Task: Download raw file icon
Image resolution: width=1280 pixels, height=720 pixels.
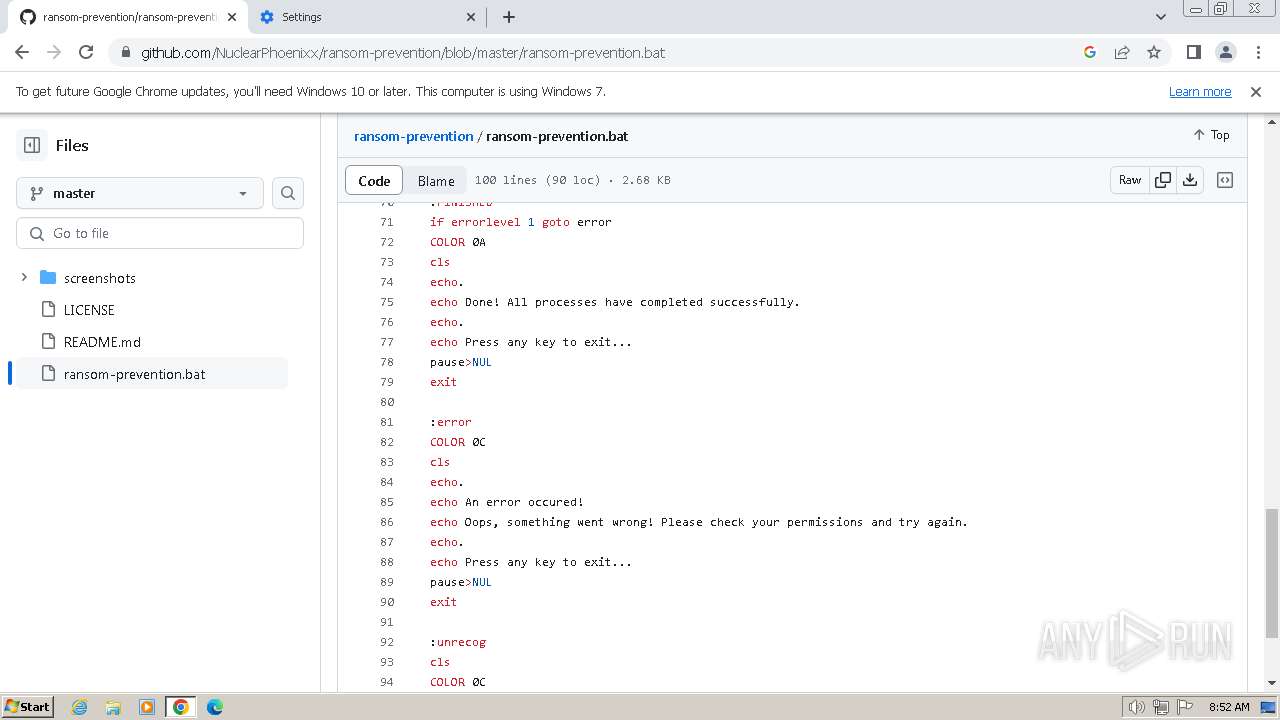Action: pyautogui.click(x=1190, y=180)
